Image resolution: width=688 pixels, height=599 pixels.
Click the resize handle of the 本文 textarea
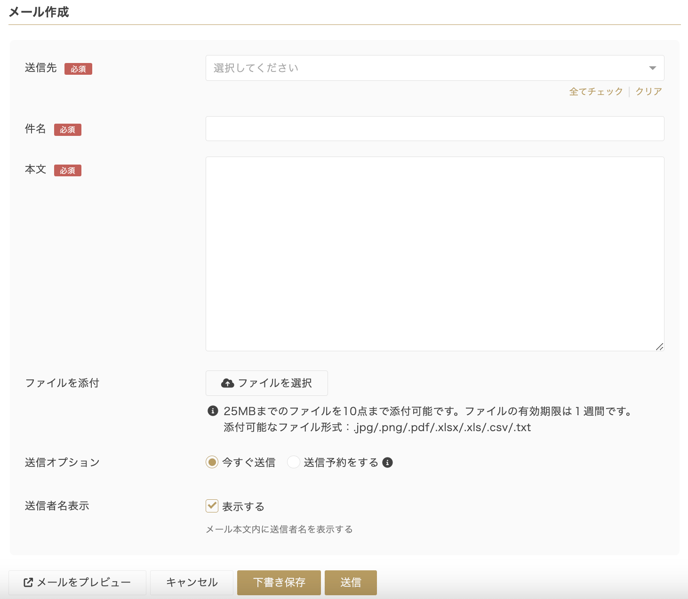659,346
